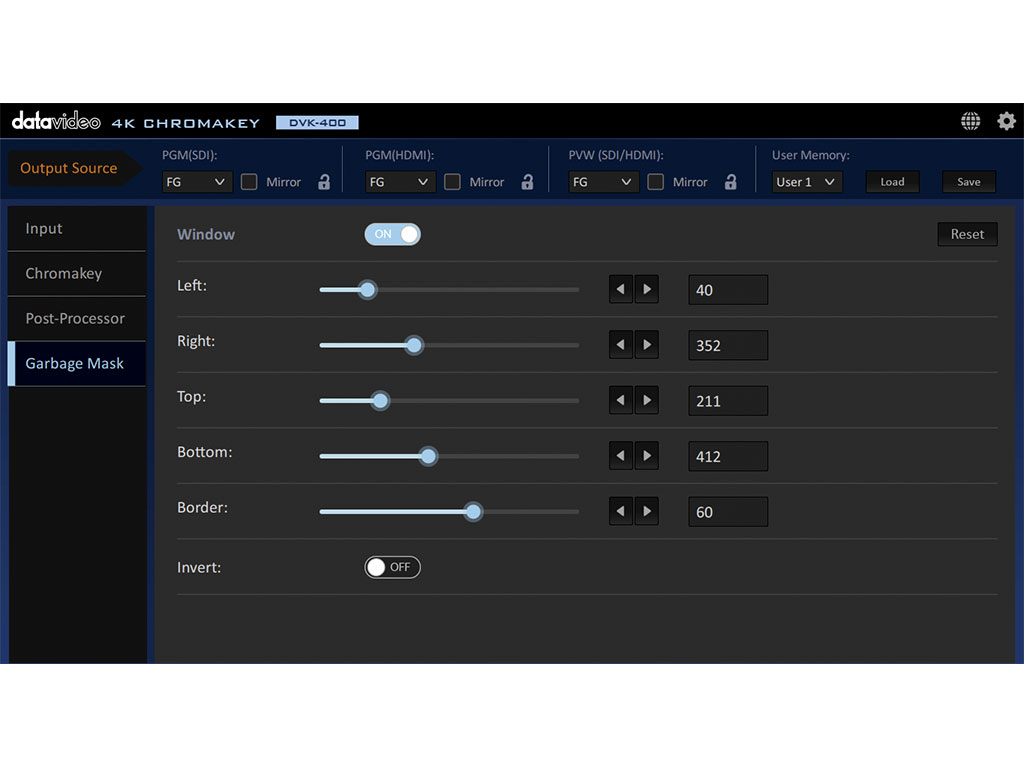Click the Reset button
The height and width of the screenshot is (768, 1024).
[966, 234]
